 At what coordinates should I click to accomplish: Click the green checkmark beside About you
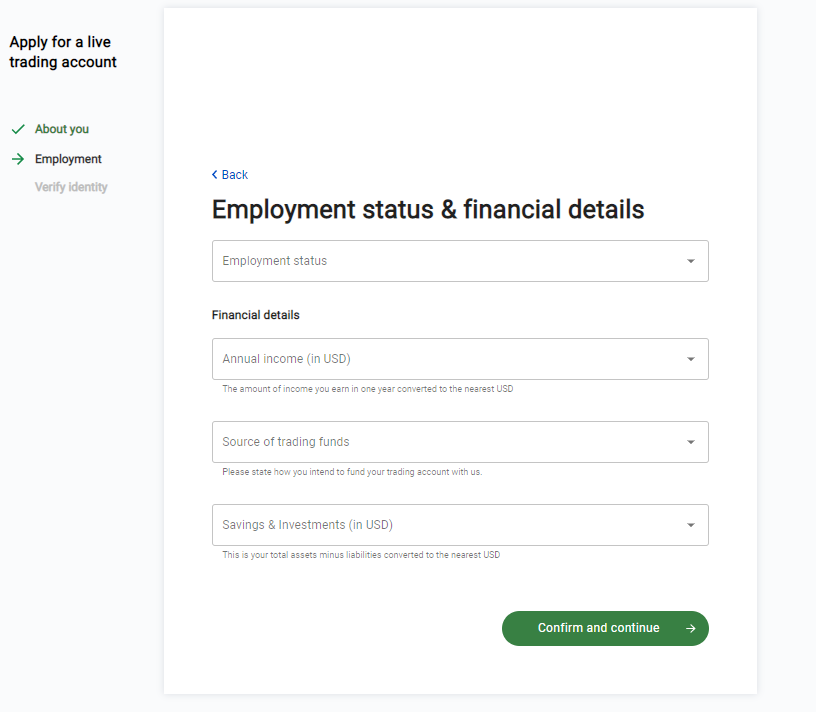[18, 130]
